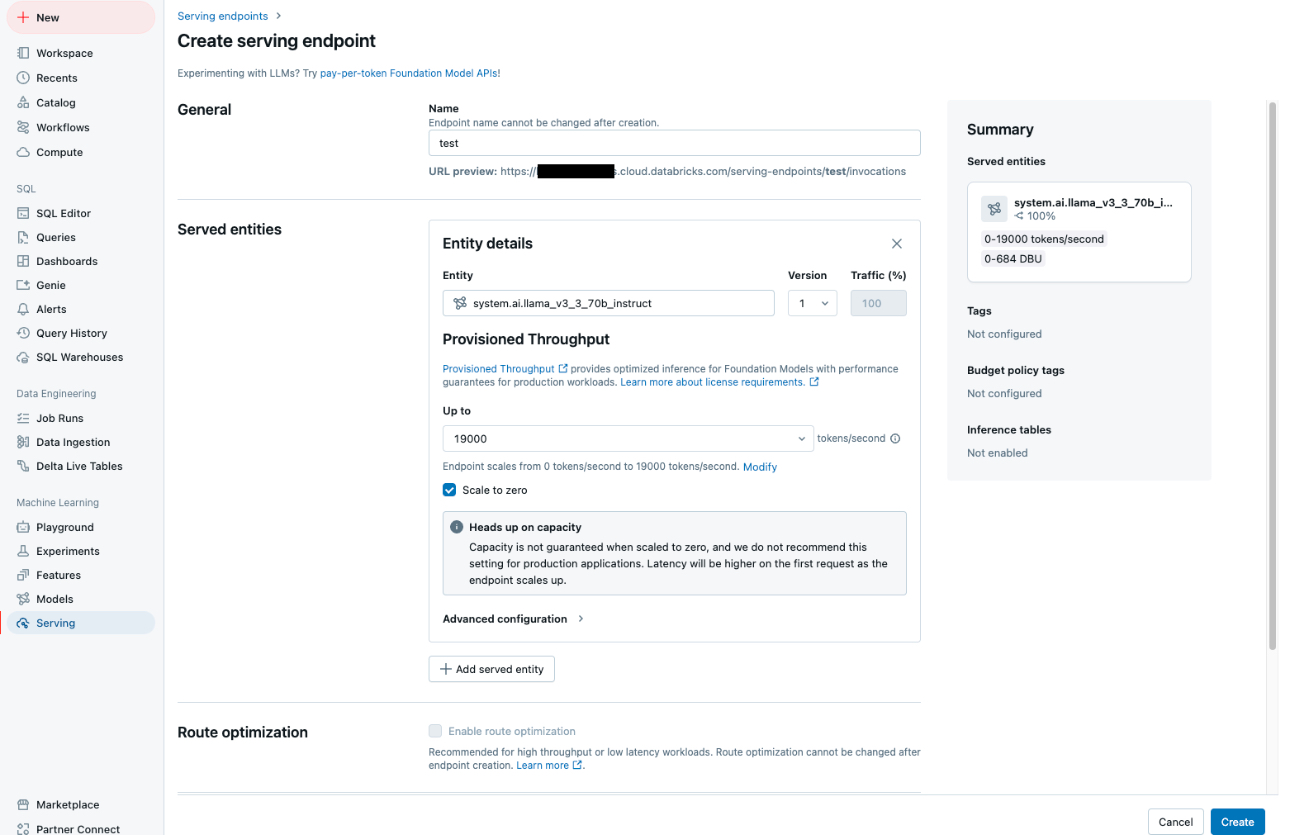Screen dimensions: 1290x835
Task: Click the external-link icon after Provisioned Throughput
Action: [x=563, y=369]
